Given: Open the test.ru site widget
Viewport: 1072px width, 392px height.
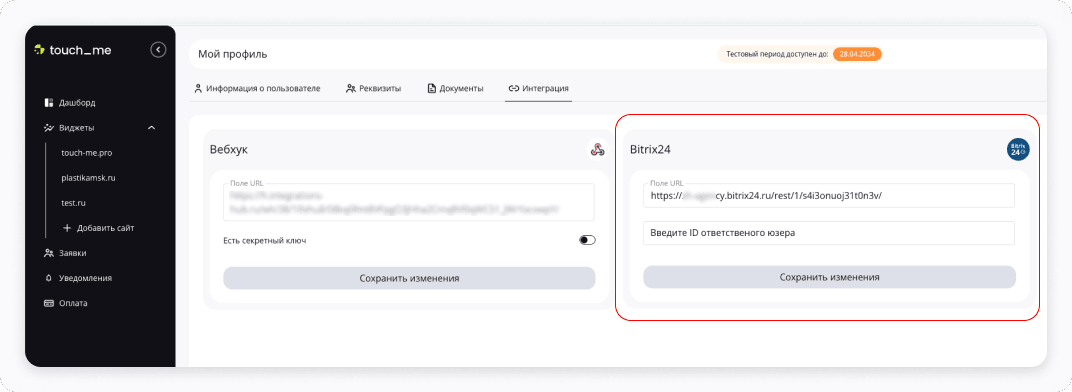Looking at the screenshot, I should [x=73, y=203].
